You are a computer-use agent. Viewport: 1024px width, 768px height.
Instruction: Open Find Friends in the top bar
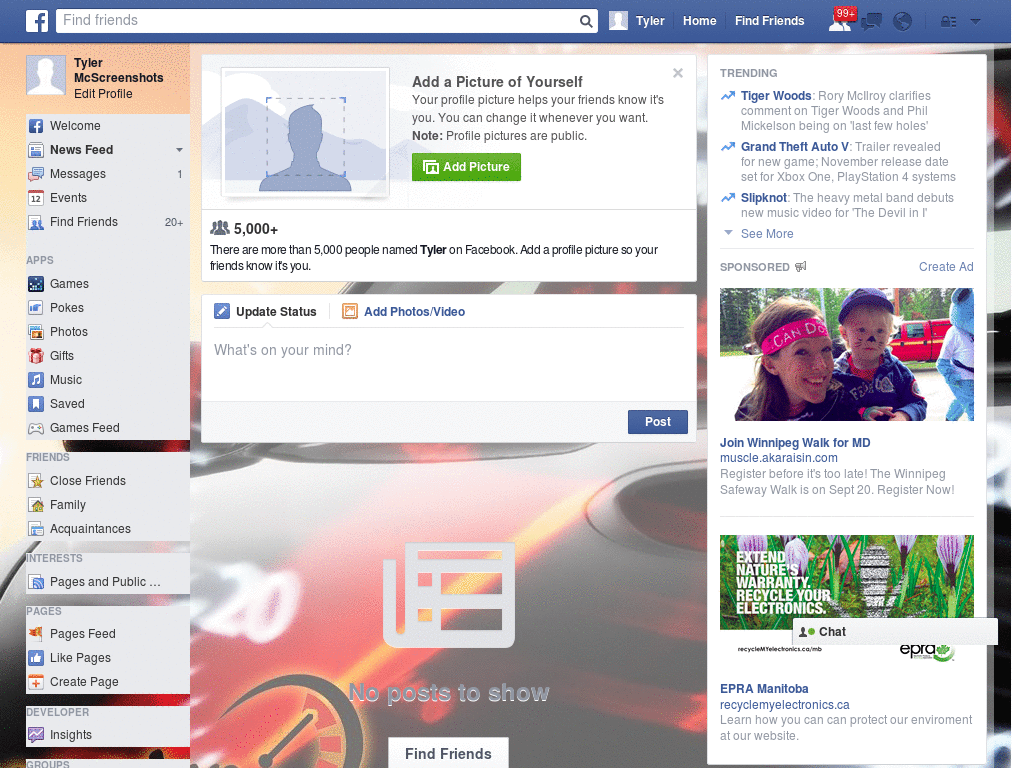coord(769,21)
